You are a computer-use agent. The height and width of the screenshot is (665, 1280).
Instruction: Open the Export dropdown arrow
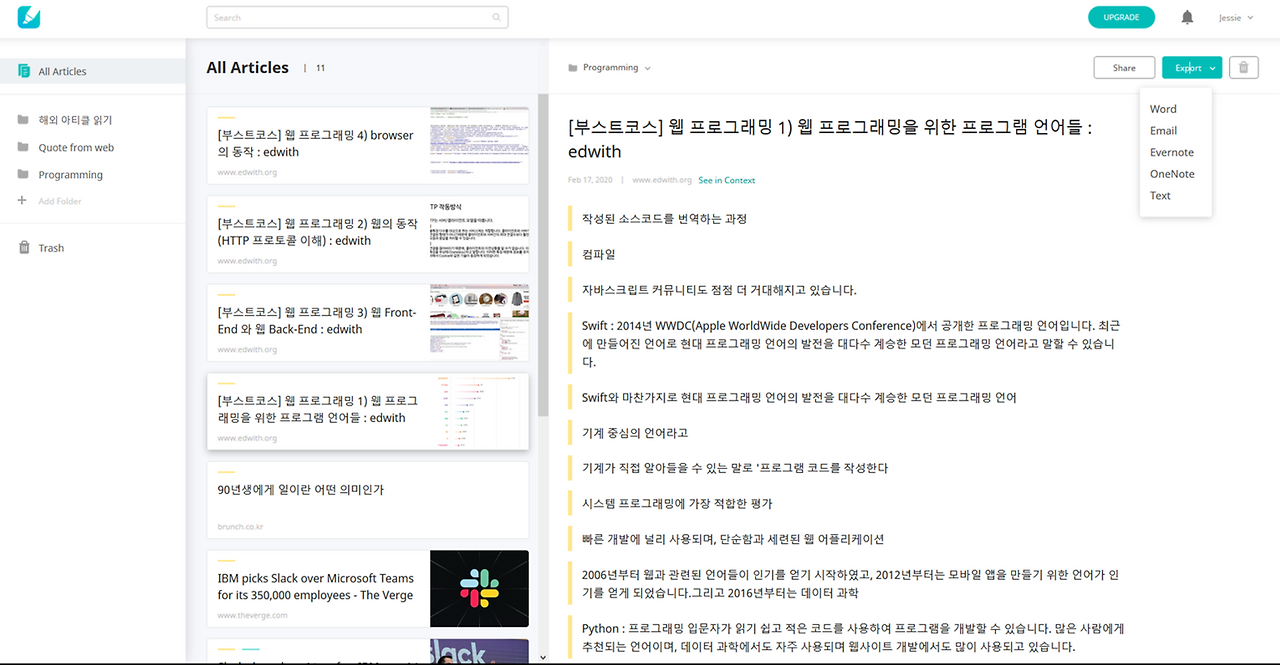(x=1213, y=68)
